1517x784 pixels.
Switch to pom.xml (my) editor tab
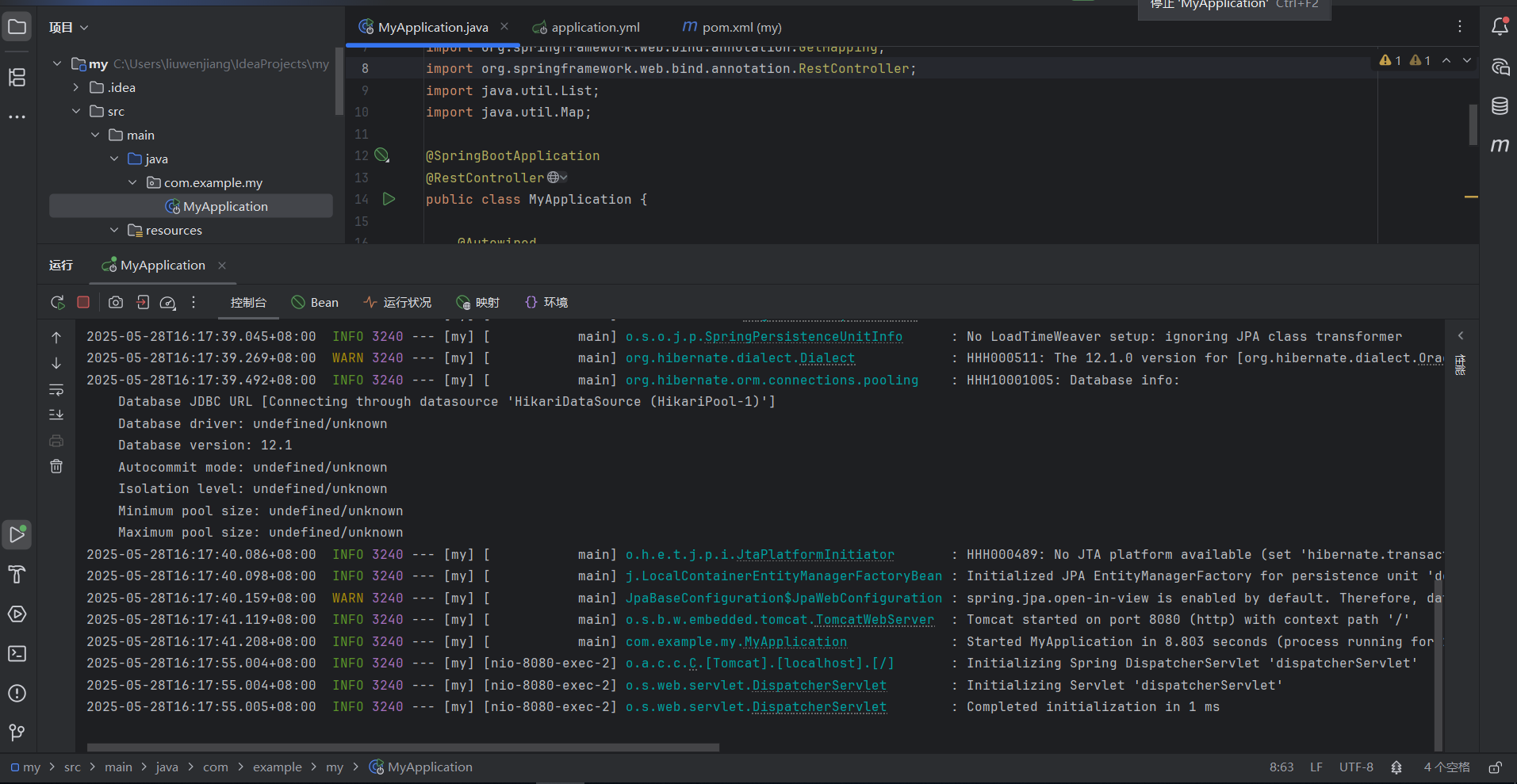point(733,28)
